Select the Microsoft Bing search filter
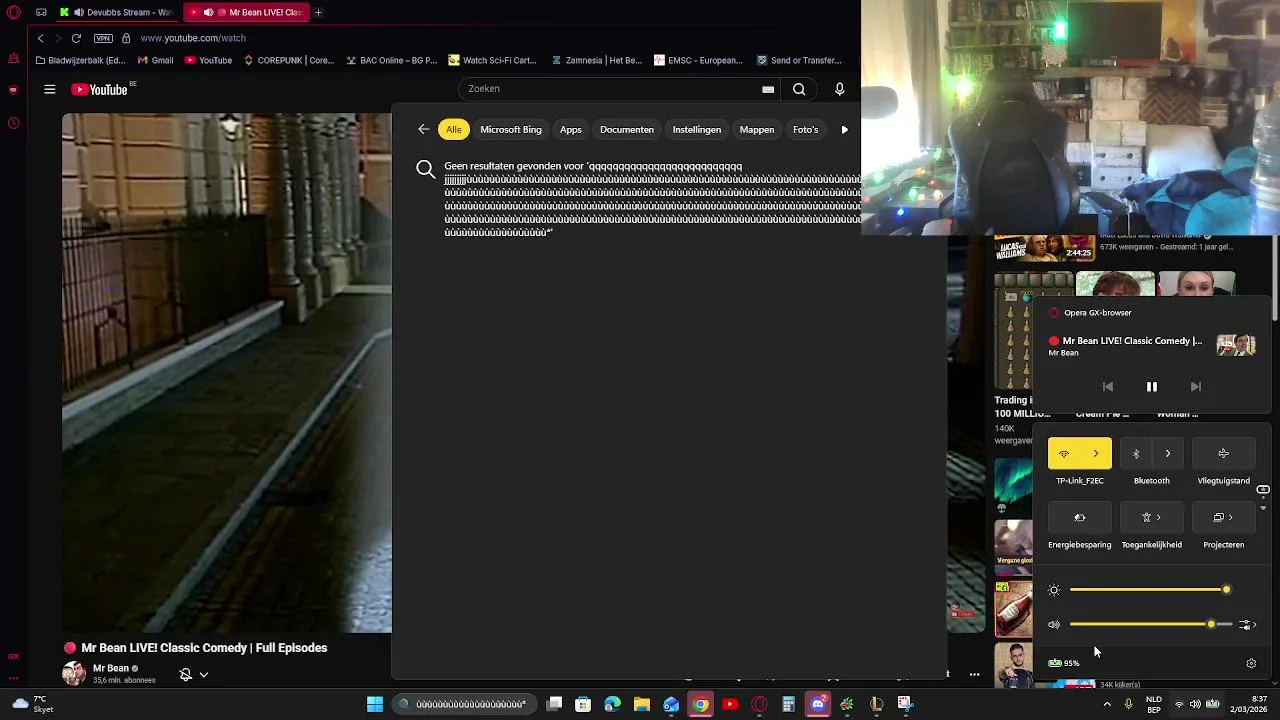 click(511, 129)
